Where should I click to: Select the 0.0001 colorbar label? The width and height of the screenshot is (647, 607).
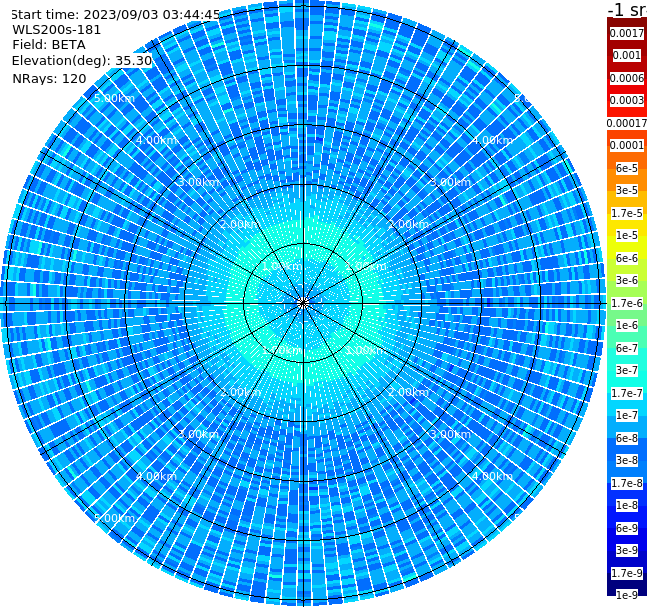(x=627, y=145)
